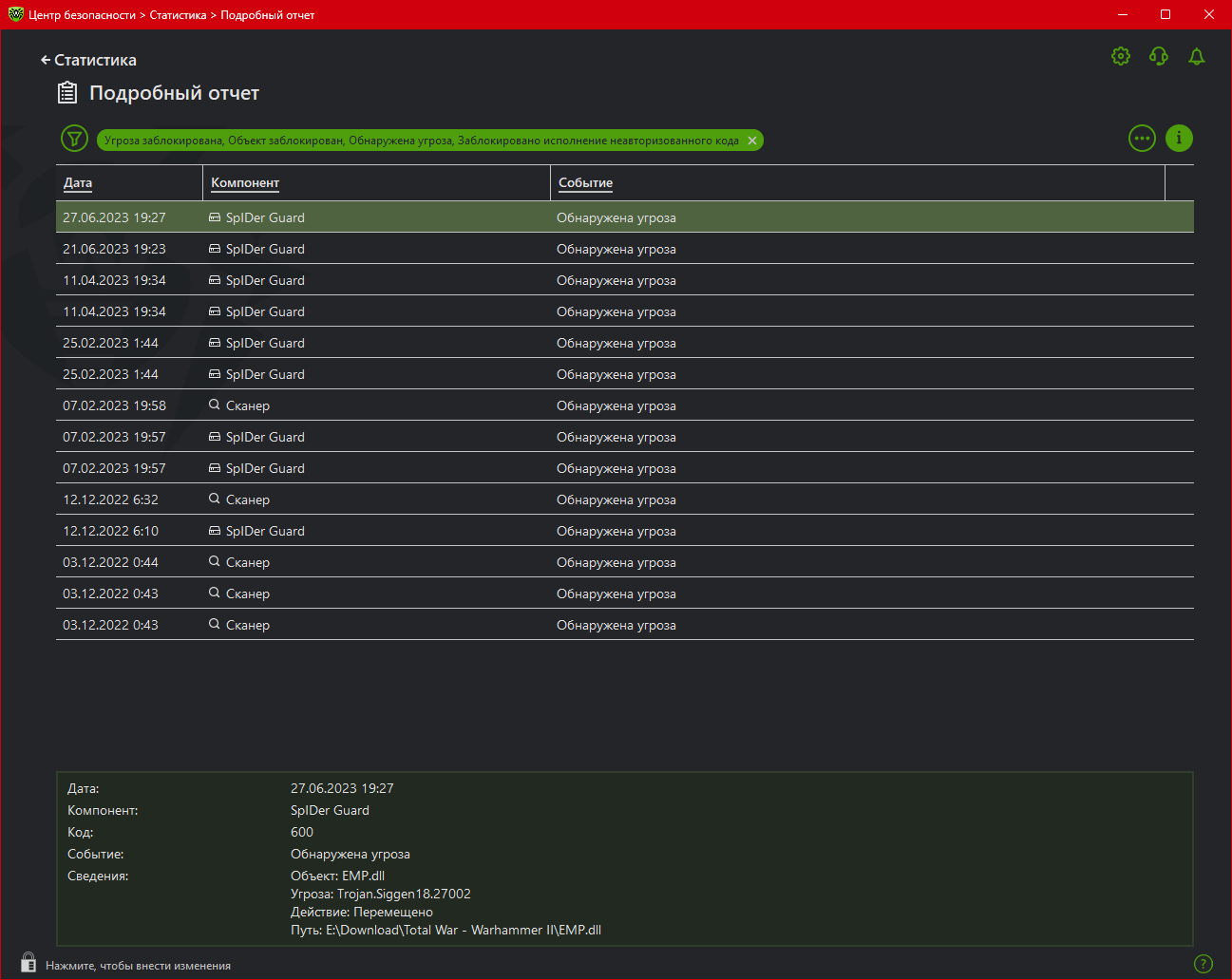Screen dimensions: 1232x980
Task: Select row dated 12.12.2022 6:10
Action: pos(625,531)
